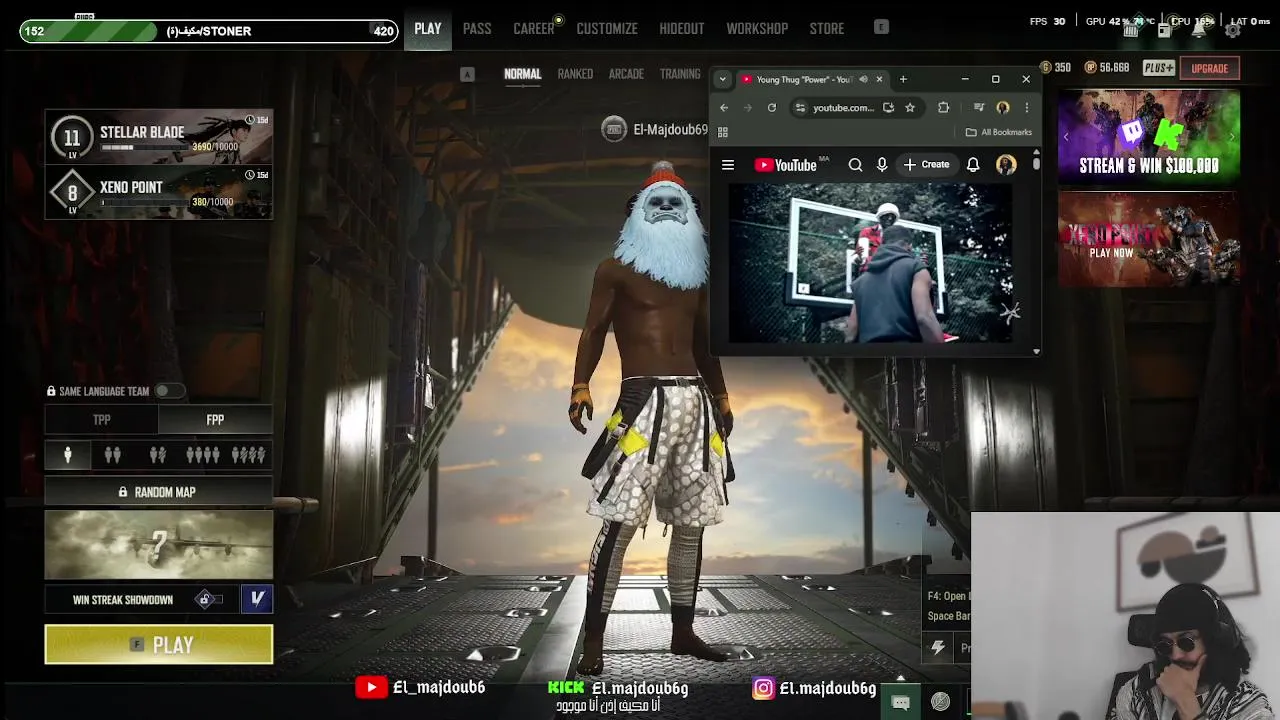Switch to TRAINING mode tab
This screenshot has width=1280, height=720.
(x=680, y=74)
